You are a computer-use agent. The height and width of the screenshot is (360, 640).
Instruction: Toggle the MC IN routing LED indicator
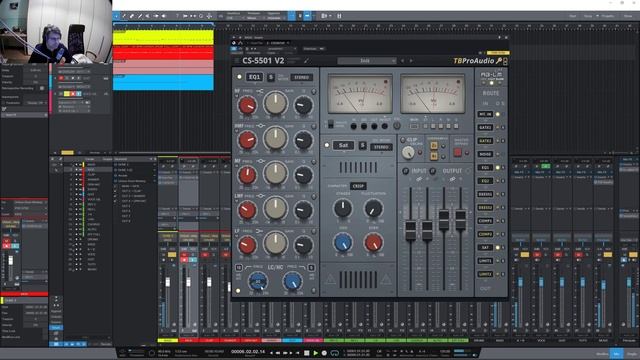tap(498, 114)
